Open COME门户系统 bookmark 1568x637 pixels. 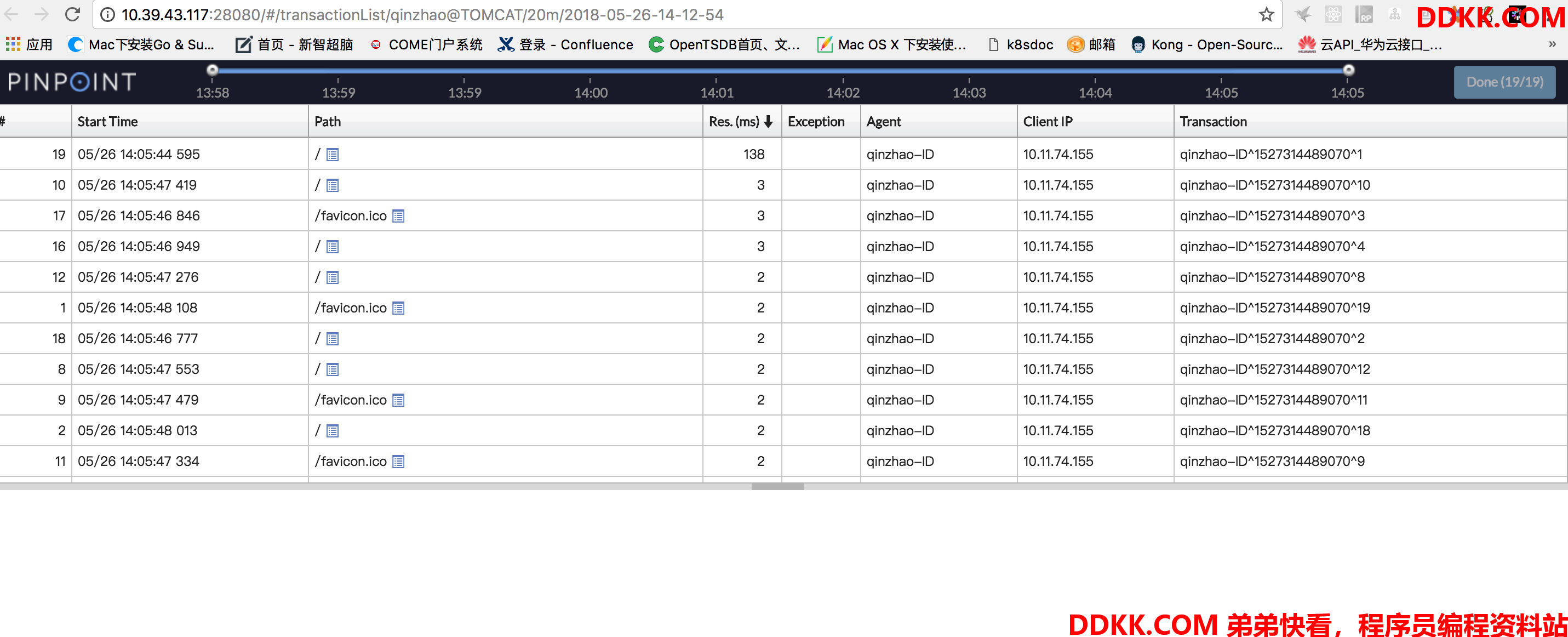tap(427, 44)
